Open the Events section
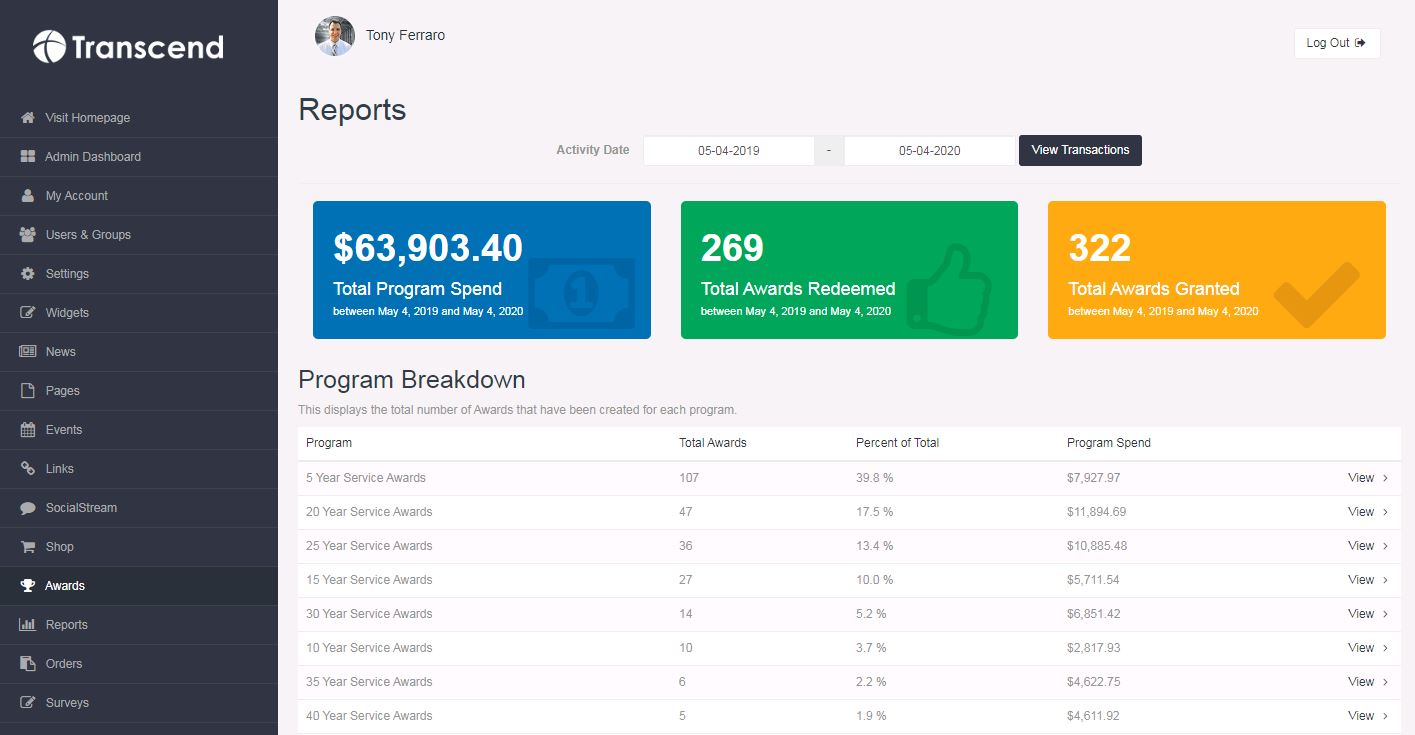1415x735 pixels. [x=139, y=429]
